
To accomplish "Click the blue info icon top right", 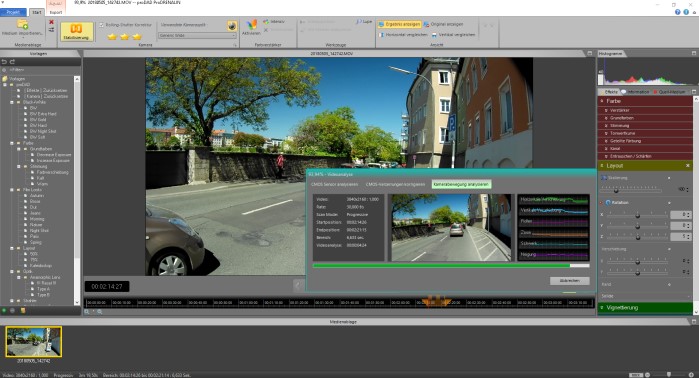I will click(686, 12).
